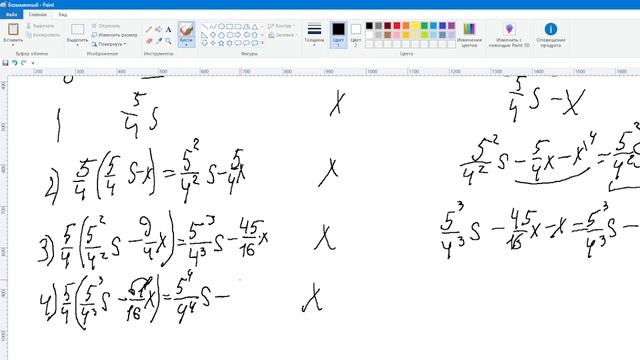Select the Color picker eyedropper tool

(x=159, y=41)
